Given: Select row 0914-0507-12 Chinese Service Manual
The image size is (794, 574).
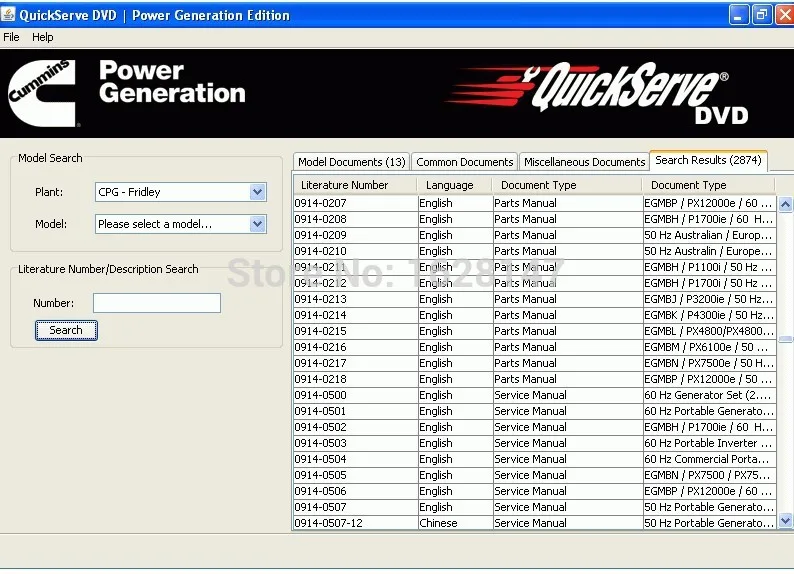Looking at the screenshot, I should (x=534, y=523).
